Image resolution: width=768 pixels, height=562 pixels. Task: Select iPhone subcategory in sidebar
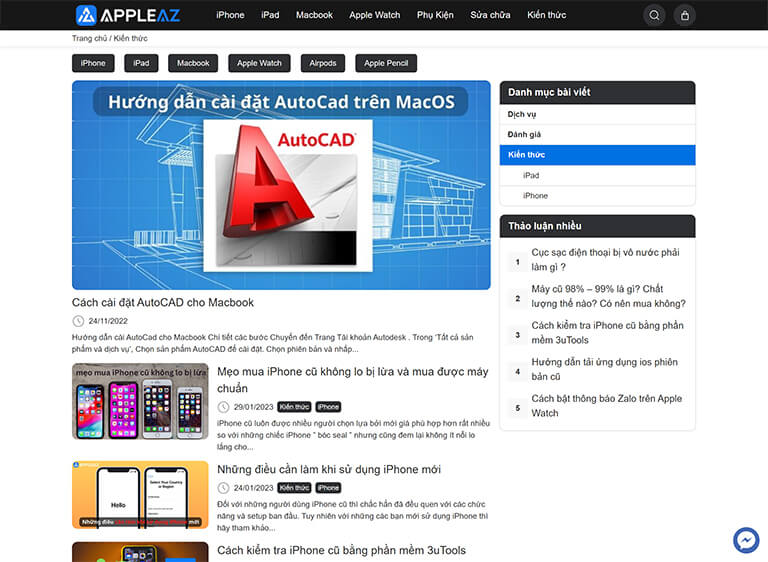pos(598,195)
